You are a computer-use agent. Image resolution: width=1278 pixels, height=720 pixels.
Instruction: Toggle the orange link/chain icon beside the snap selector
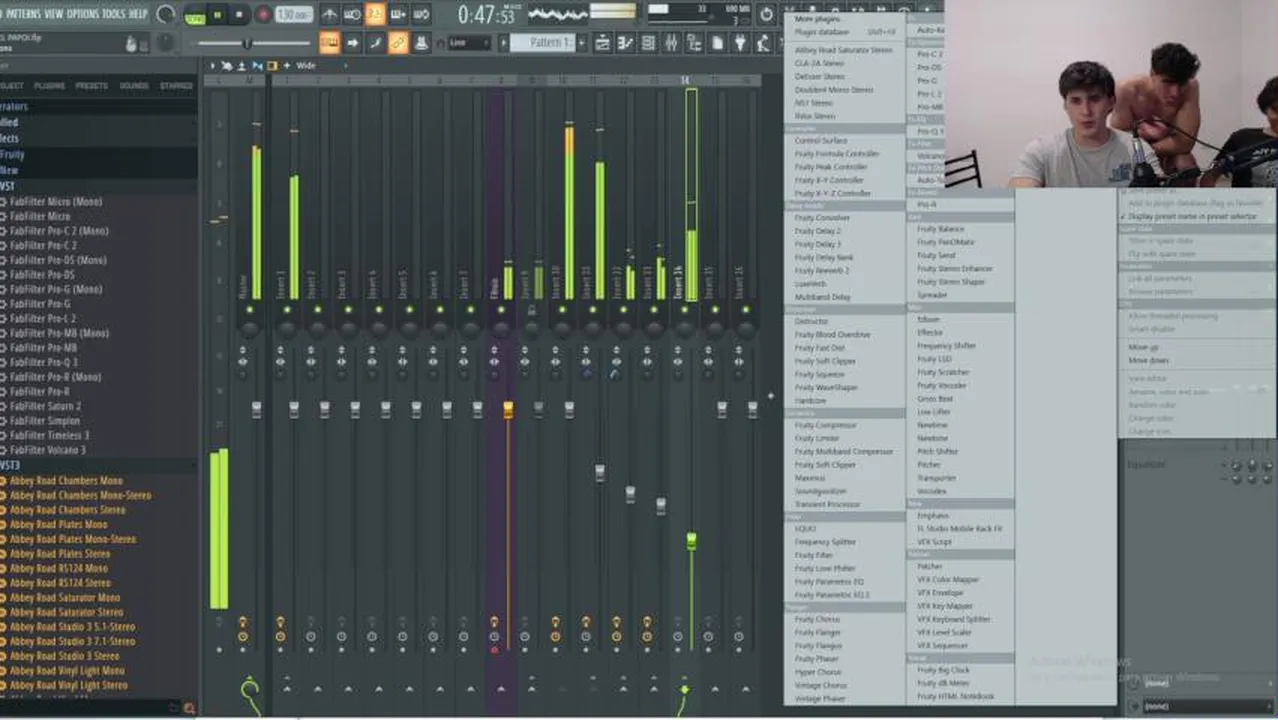click(398, 43)
